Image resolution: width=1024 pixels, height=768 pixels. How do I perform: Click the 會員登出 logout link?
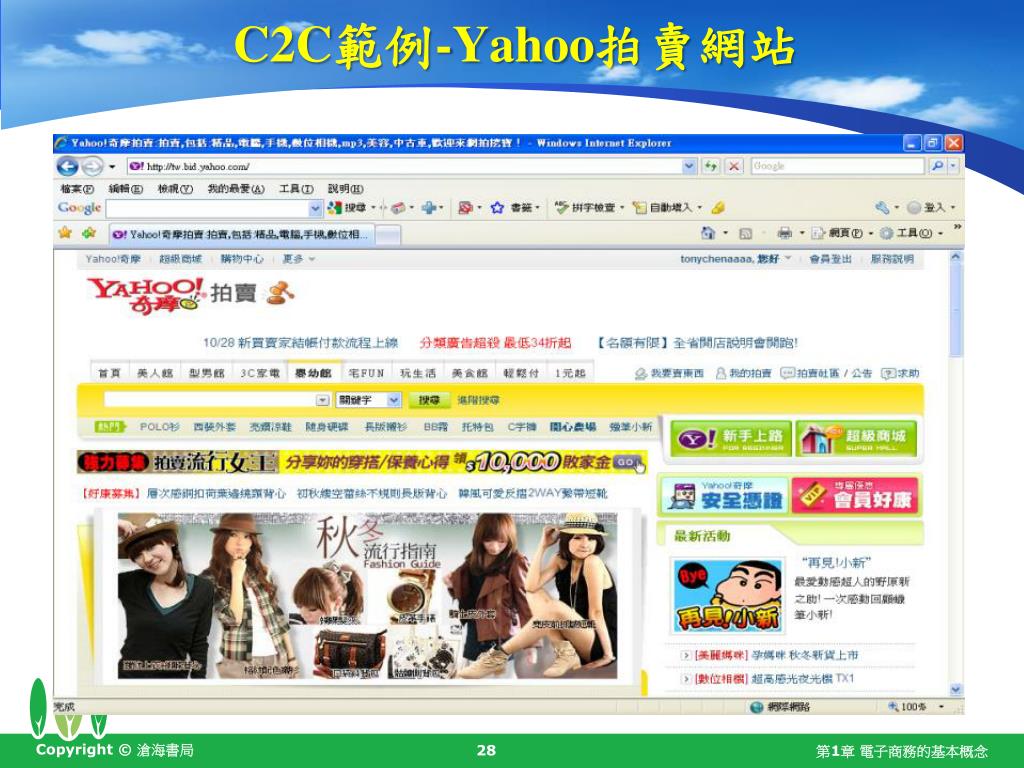pyautogui.click(x=830, y=259)
